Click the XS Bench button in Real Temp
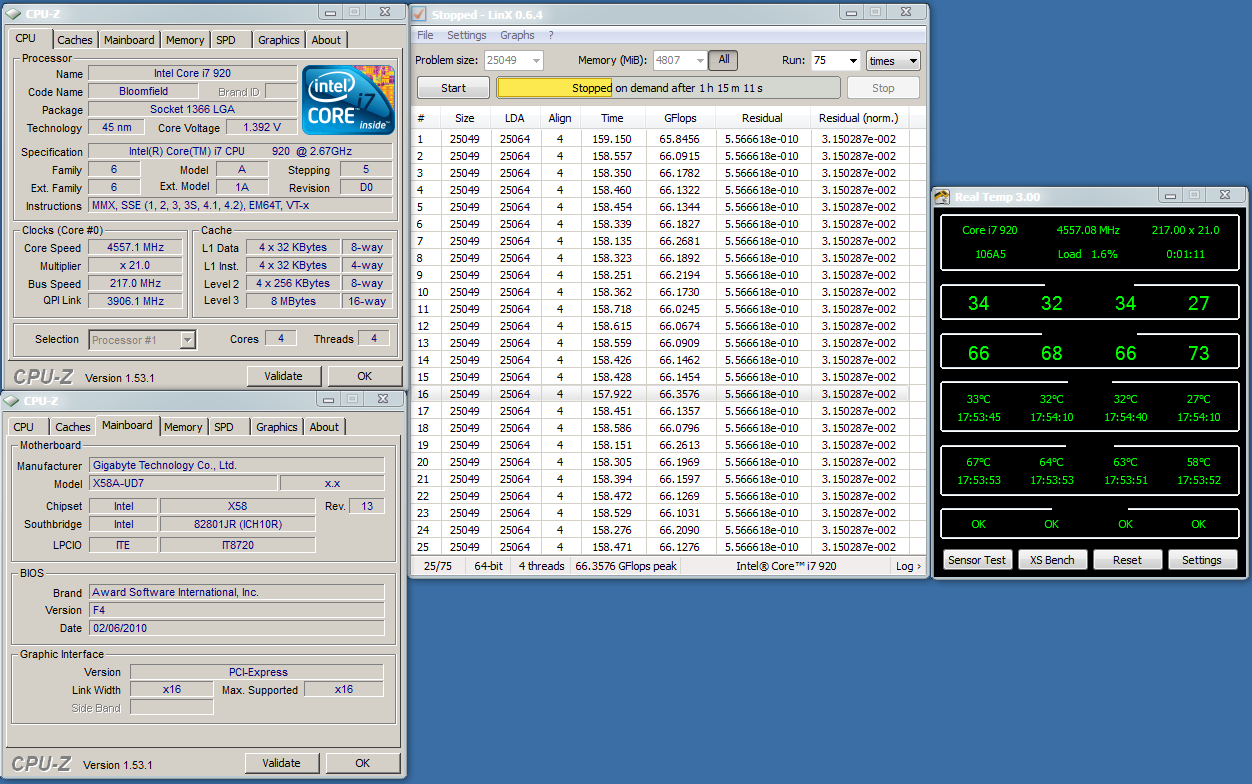The width and height of the screenshot is (1252, 784). (x=1052, y=560)
